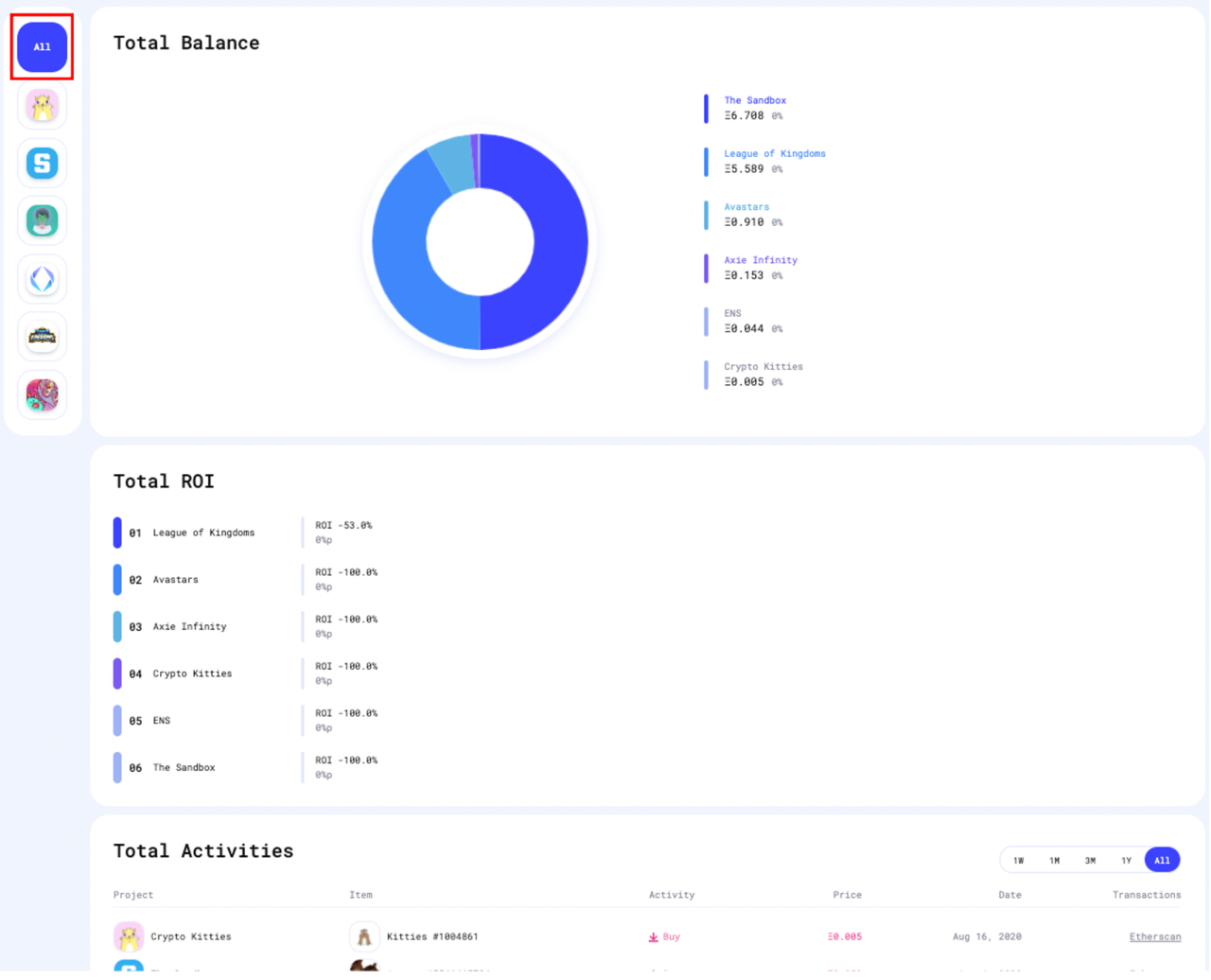The image size is (1211, 980).
Task: Click the Item column header
Action: coord(360,895)
